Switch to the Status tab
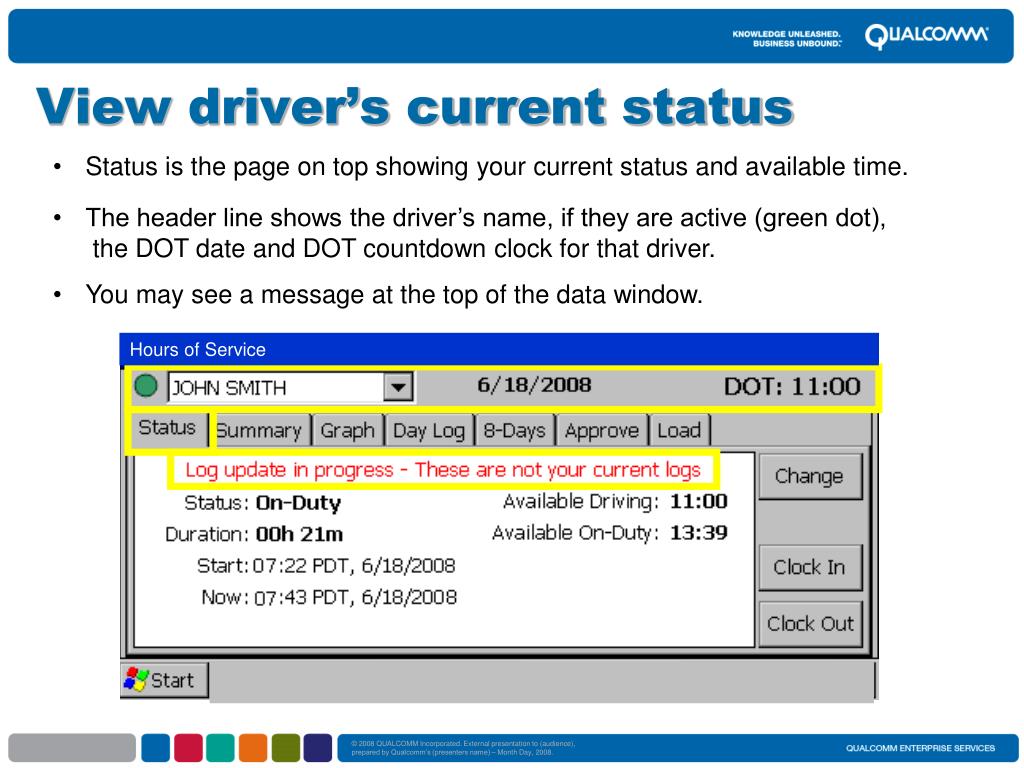The height and width of the screenshot is (768, 1024). [x=167, y=428]
